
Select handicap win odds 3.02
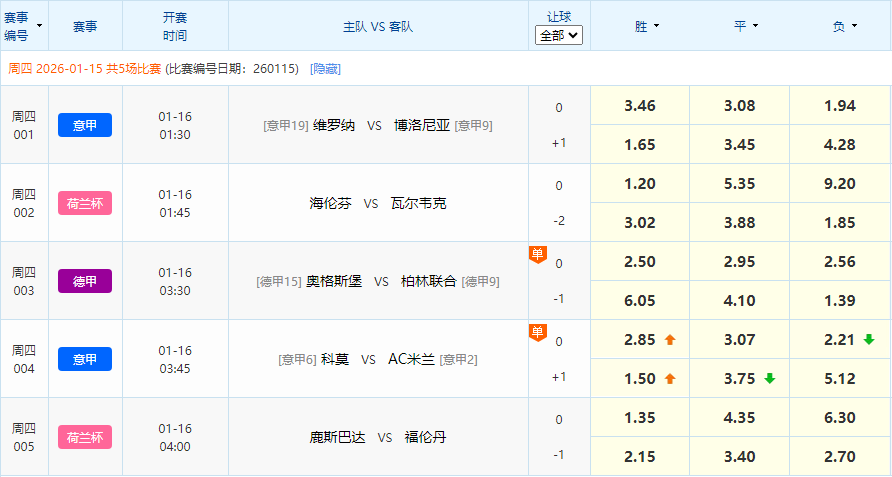tap(640, 223)
